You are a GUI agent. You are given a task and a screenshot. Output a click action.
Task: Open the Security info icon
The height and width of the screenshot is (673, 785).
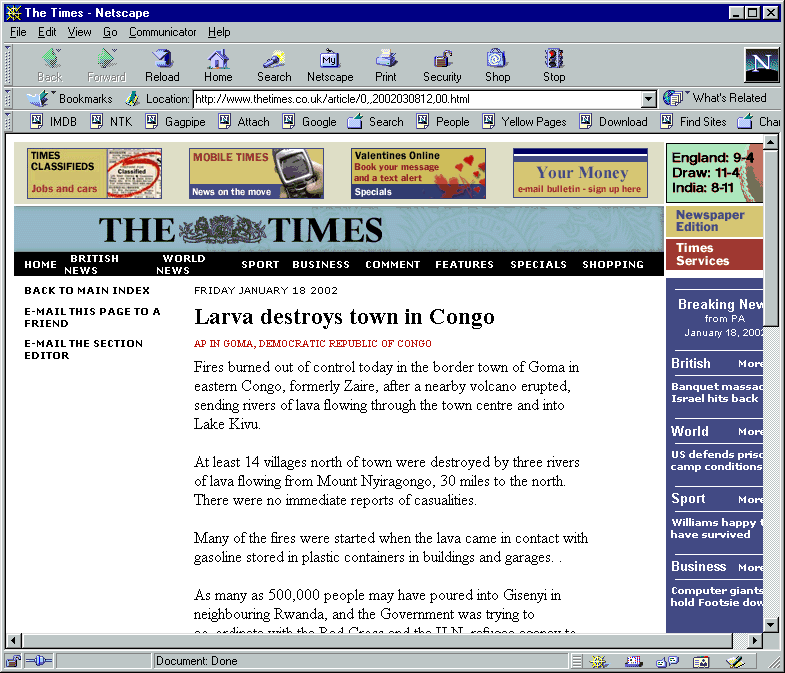442,60
